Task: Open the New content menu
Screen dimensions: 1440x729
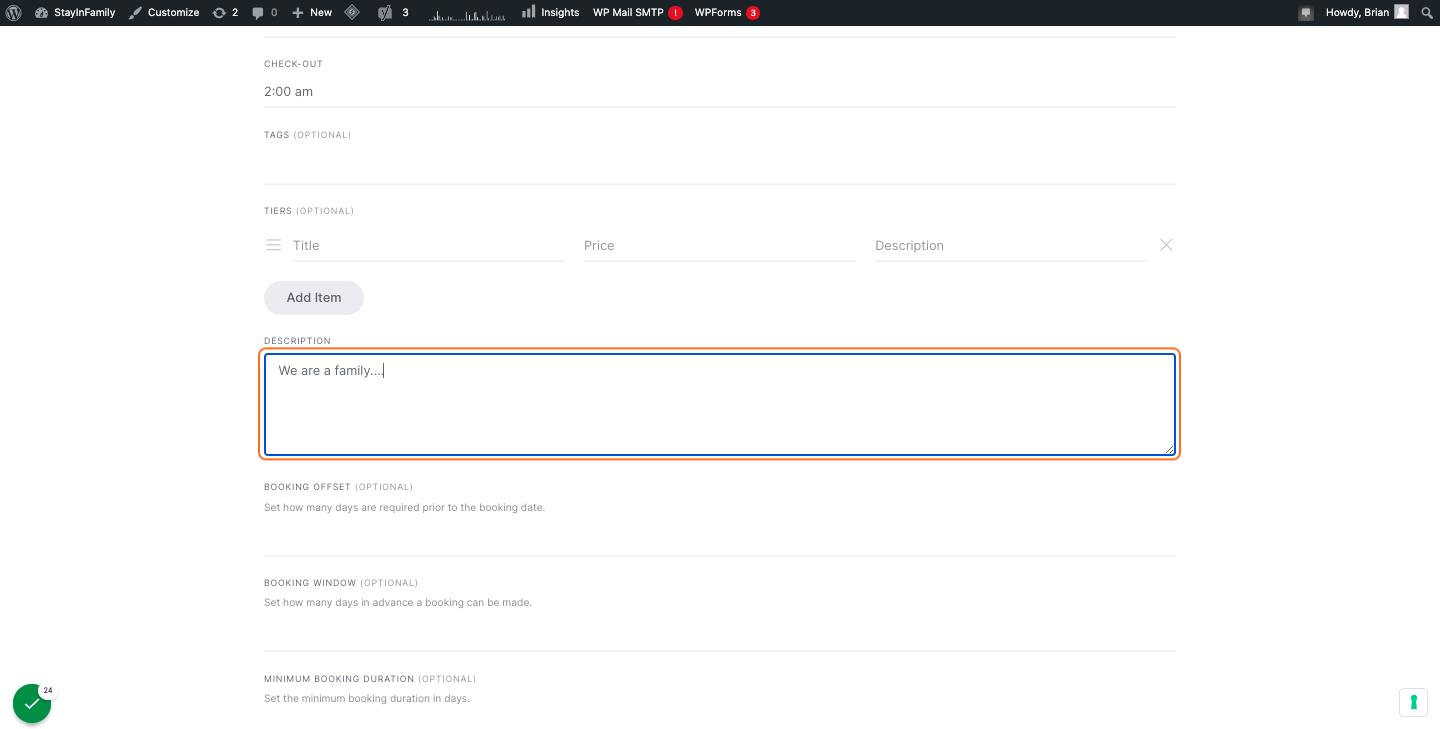Action: [312, 12]
